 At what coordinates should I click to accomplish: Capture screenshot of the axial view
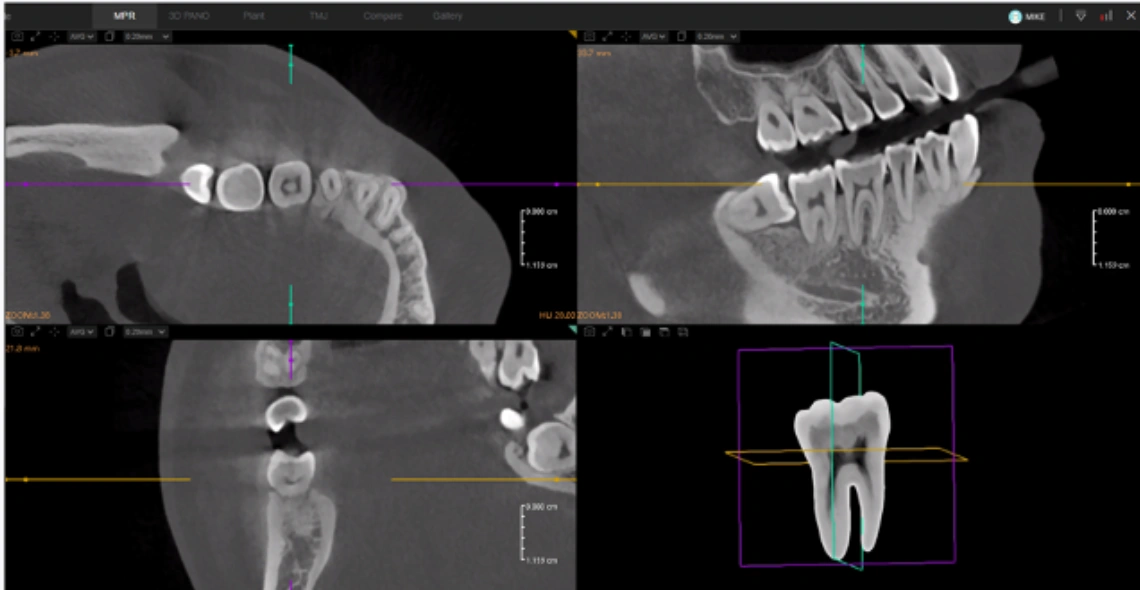tap(17, 36)
